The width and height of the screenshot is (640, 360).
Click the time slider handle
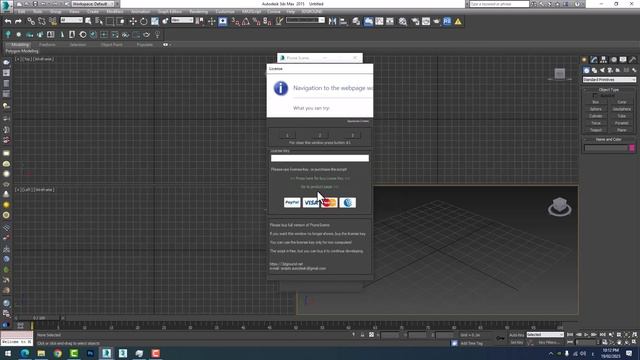coord(39,318)
